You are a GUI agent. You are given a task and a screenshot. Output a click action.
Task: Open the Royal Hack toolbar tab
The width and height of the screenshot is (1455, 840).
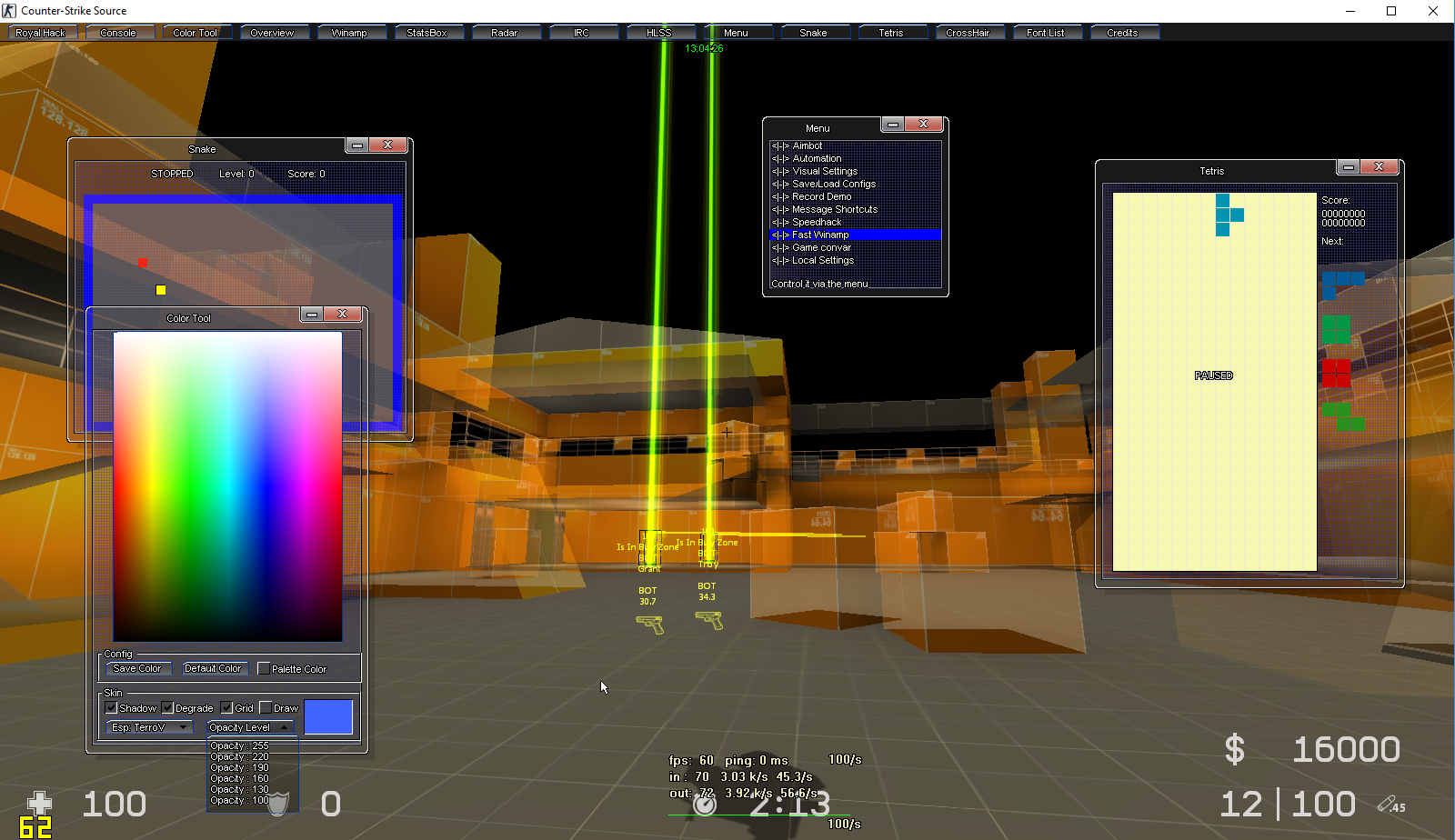coord(41,33)
